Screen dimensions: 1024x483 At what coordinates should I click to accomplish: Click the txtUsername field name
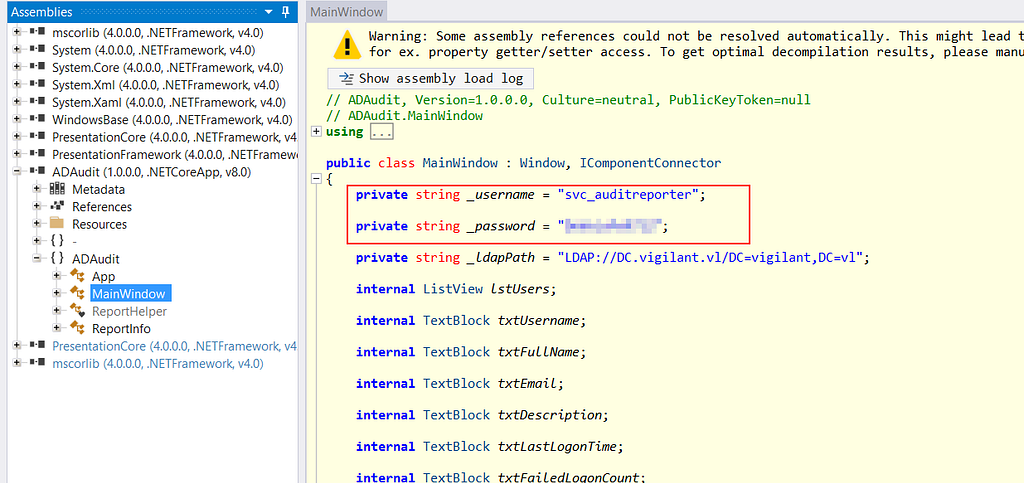[x=539, y=320]
